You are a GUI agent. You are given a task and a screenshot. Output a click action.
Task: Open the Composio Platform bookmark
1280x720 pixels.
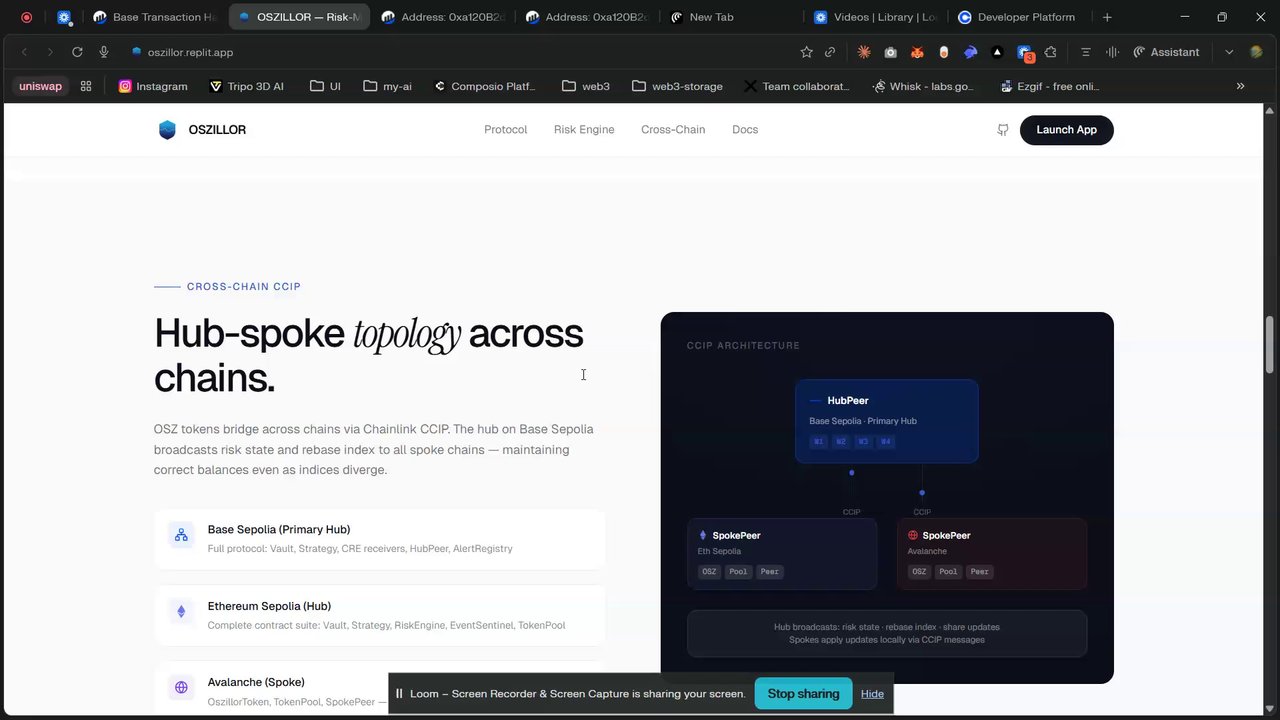tap(486, 86)
